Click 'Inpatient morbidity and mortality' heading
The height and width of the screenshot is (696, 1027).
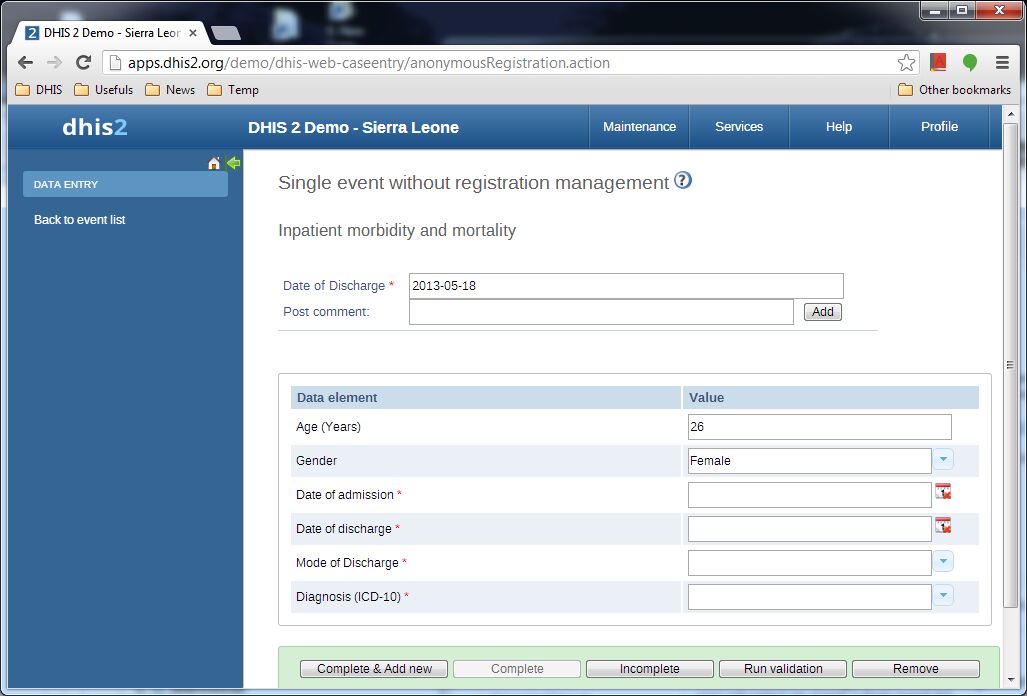(397, 230)
